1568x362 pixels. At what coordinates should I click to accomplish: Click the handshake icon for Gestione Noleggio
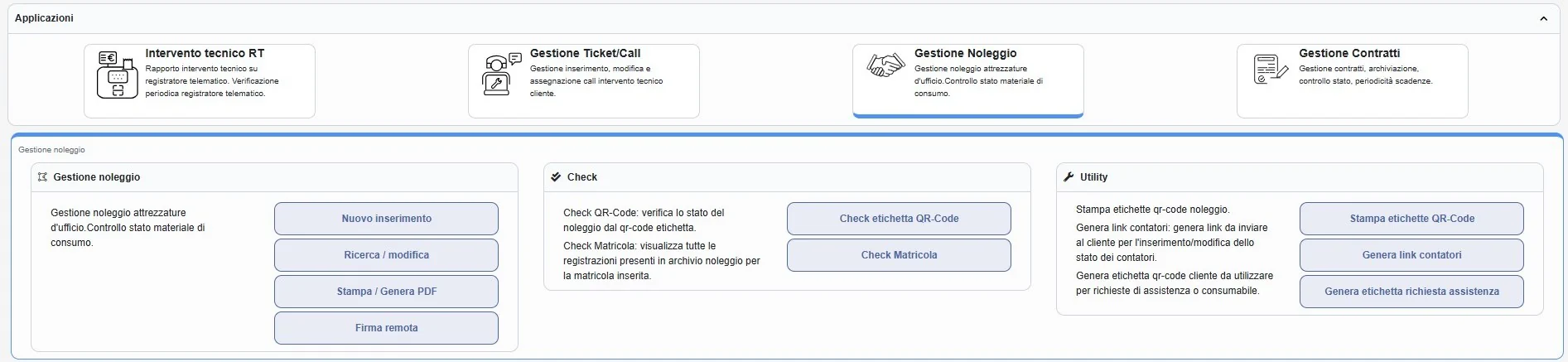[885, 65]
